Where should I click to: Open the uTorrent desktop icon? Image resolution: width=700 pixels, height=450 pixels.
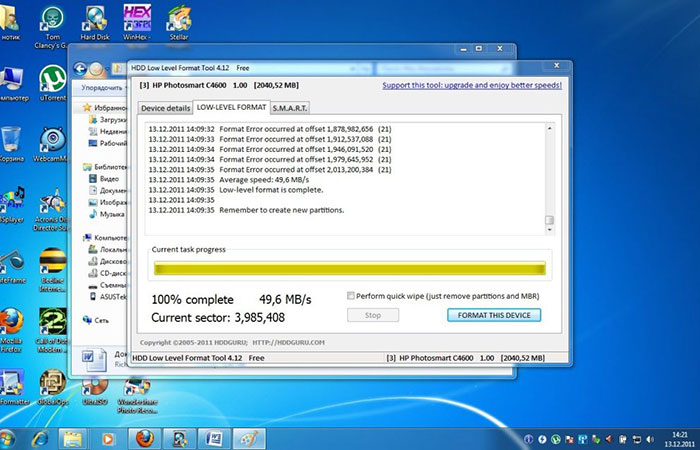[53, 83]
